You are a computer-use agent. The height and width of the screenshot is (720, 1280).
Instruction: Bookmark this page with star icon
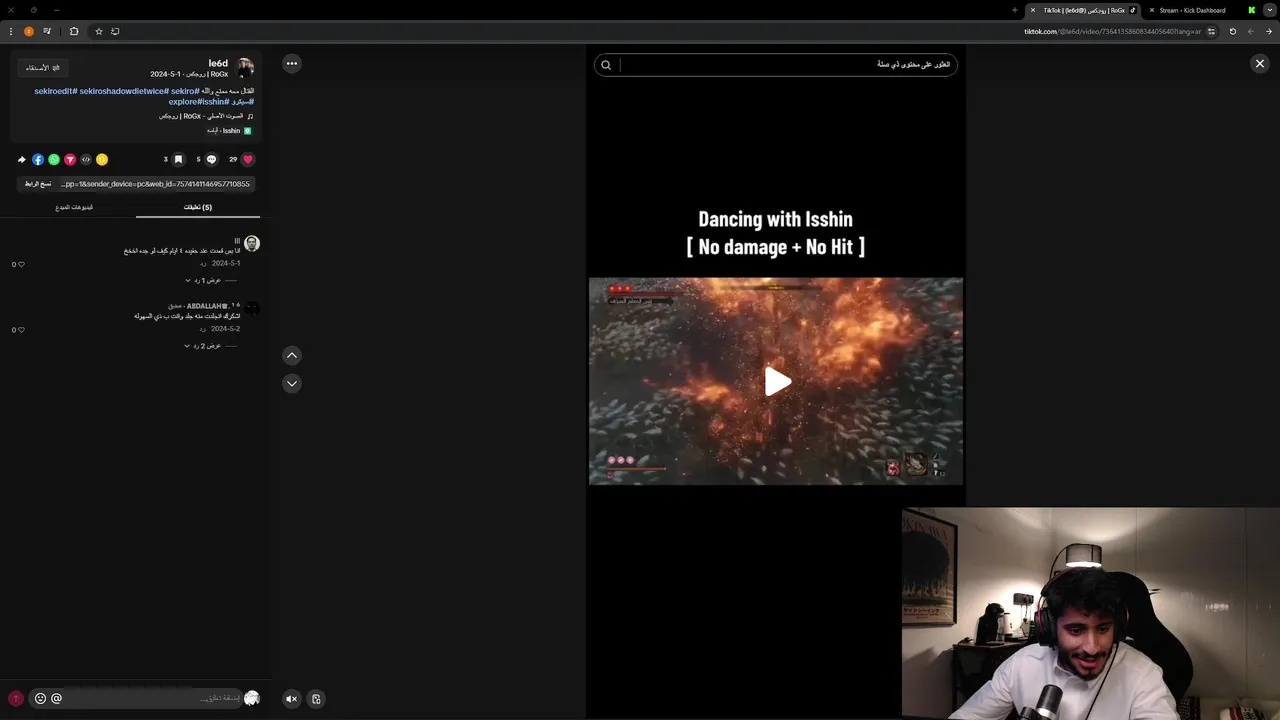98,31
